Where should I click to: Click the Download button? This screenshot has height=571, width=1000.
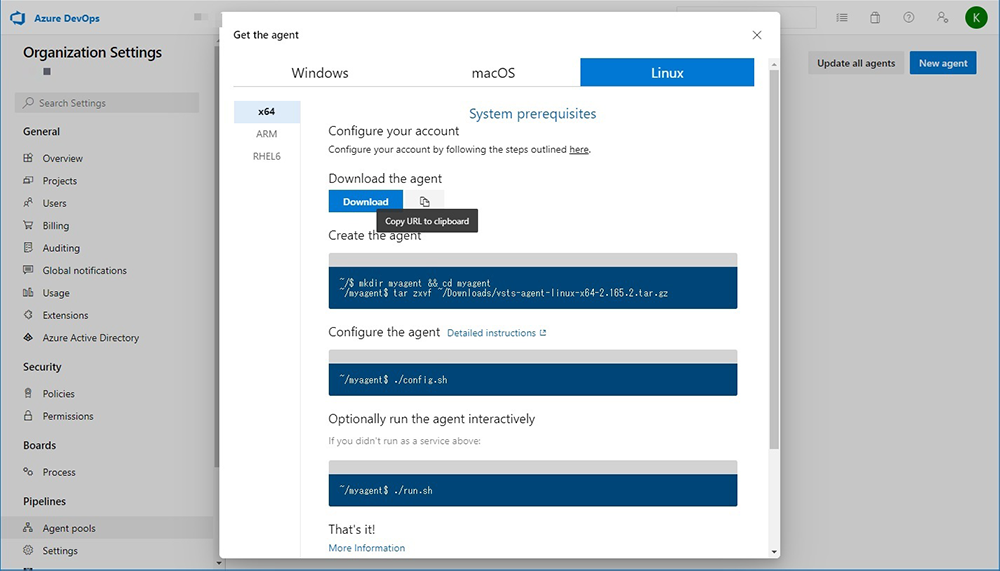click(x=365, y=202)
